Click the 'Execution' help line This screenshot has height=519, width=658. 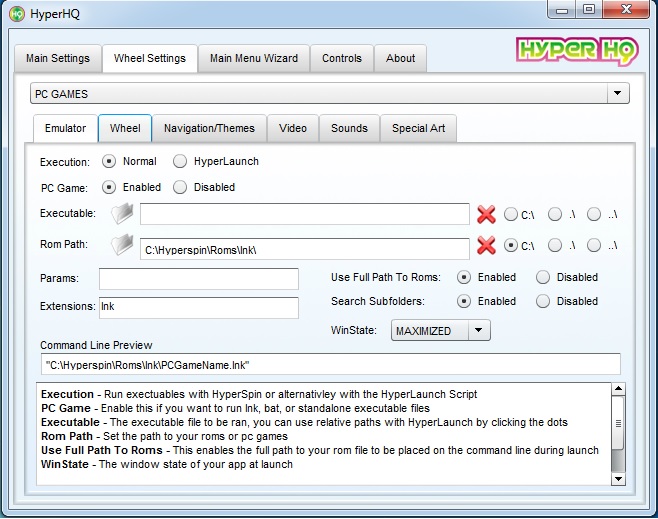[259, 394]
